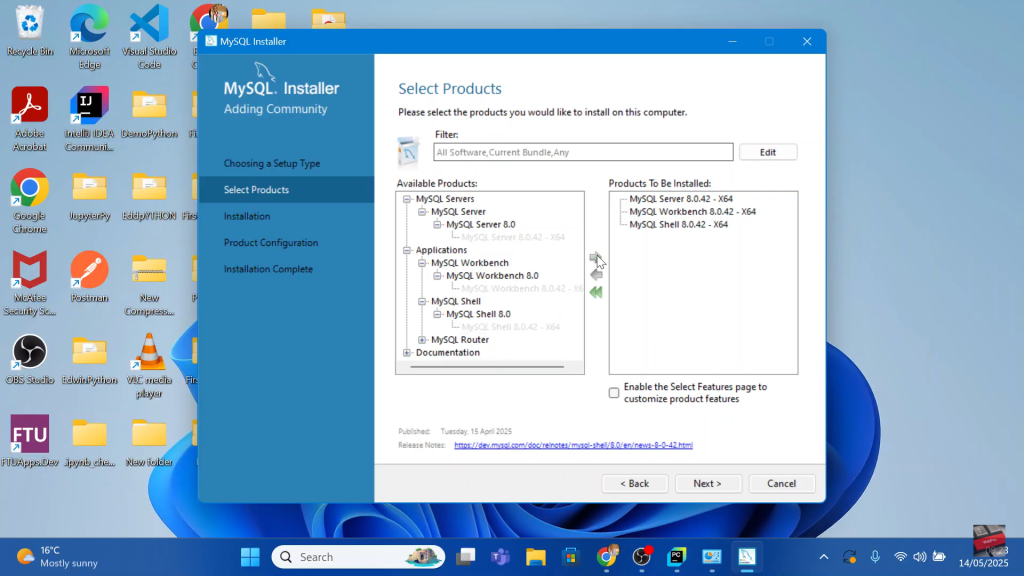The image size is (1024, 576).
Task: Select the EdwinPython folder on the desktop
Action: (89, 360)
